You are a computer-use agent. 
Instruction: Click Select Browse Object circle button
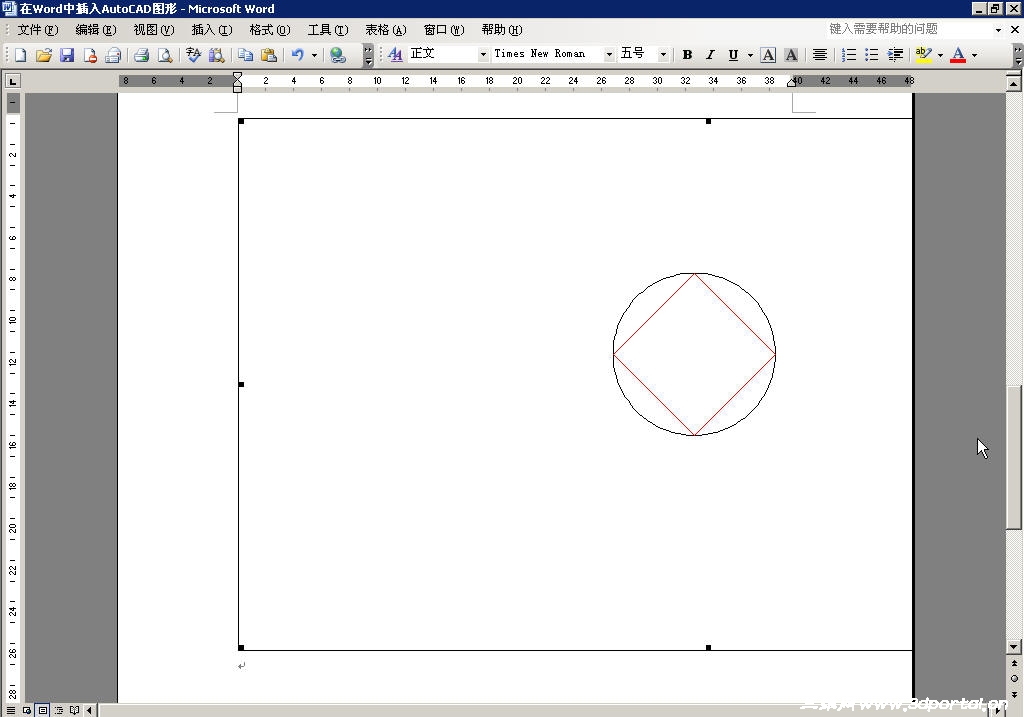[1014, 678]
